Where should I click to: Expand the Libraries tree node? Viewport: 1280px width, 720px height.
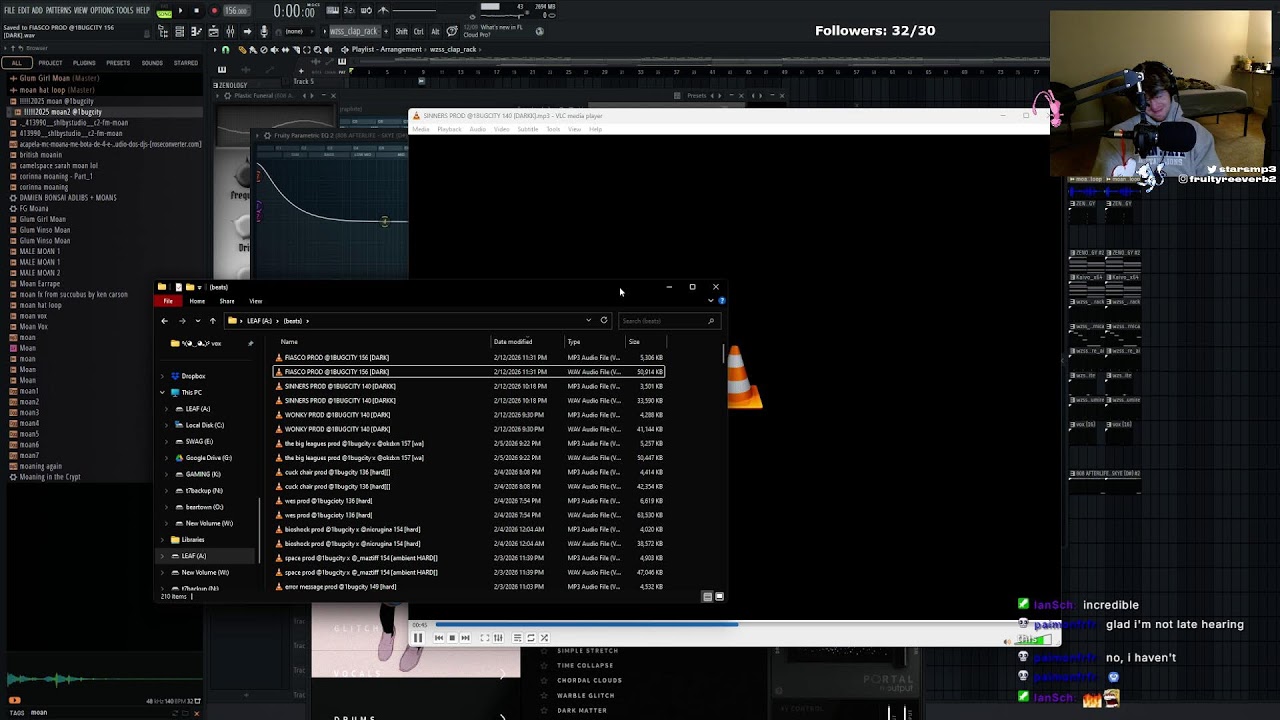pyautogui.click(x=162, y=540)
